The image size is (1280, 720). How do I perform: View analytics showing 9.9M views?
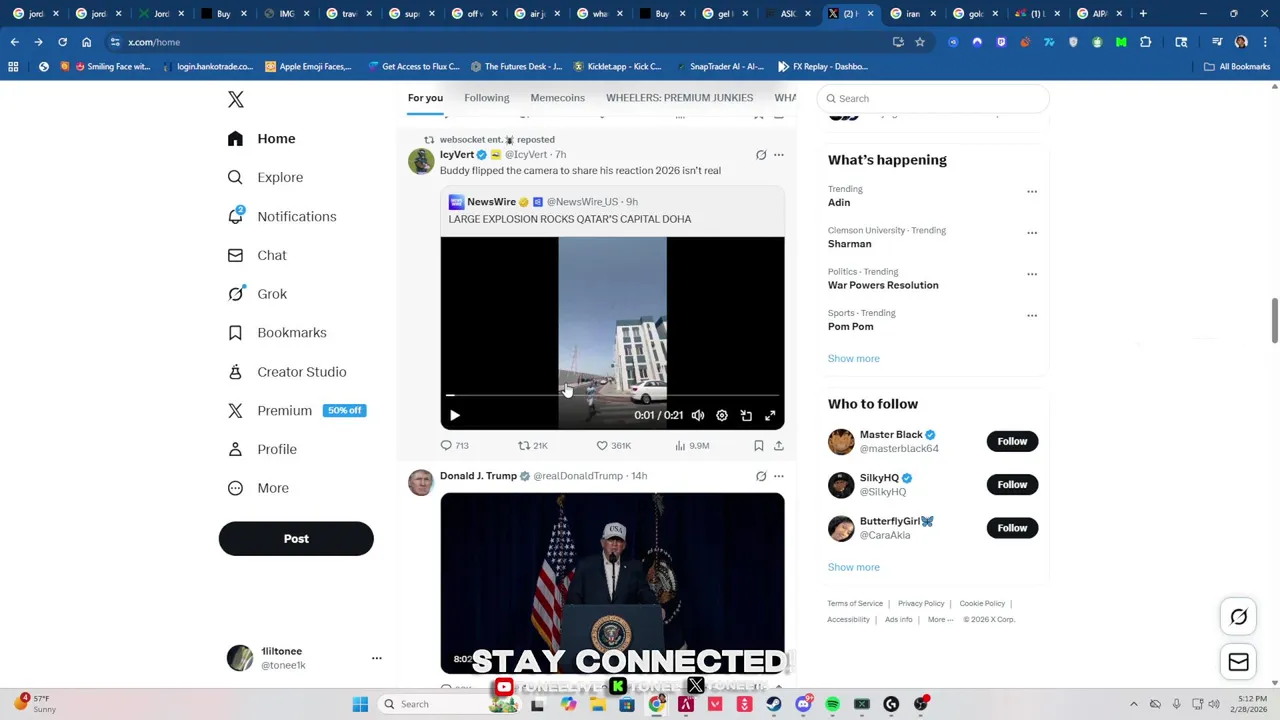coord(692,446)
